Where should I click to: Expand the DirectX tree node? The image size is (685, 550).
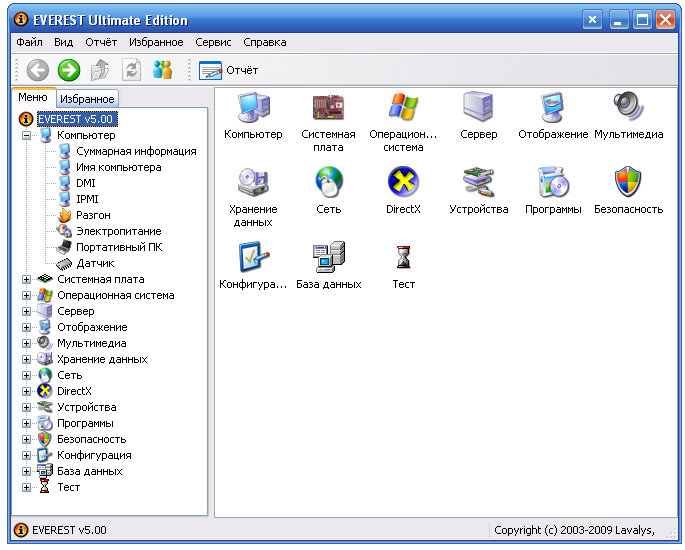[27, 391]
